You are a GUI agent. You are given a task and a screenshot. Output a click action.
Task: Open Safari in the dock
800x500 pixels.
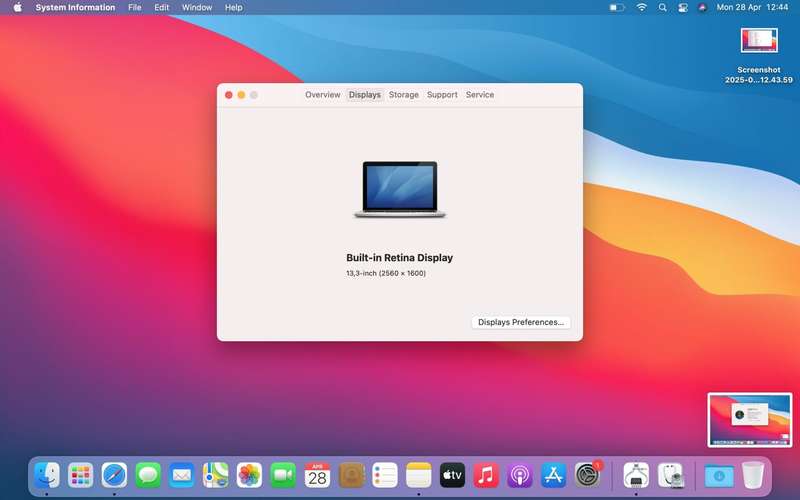point(114,476)
